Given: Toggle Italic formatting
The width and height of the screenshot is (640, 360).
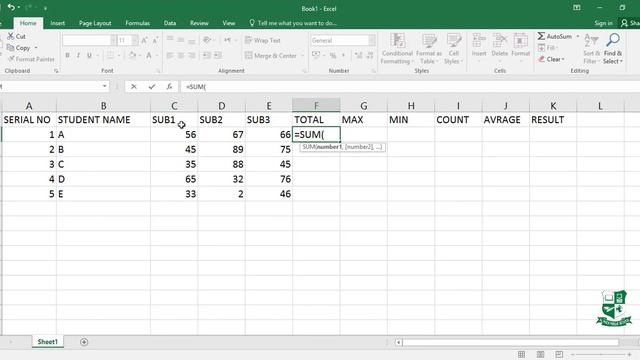Looking at the screenshot, I should click(78, 55).
